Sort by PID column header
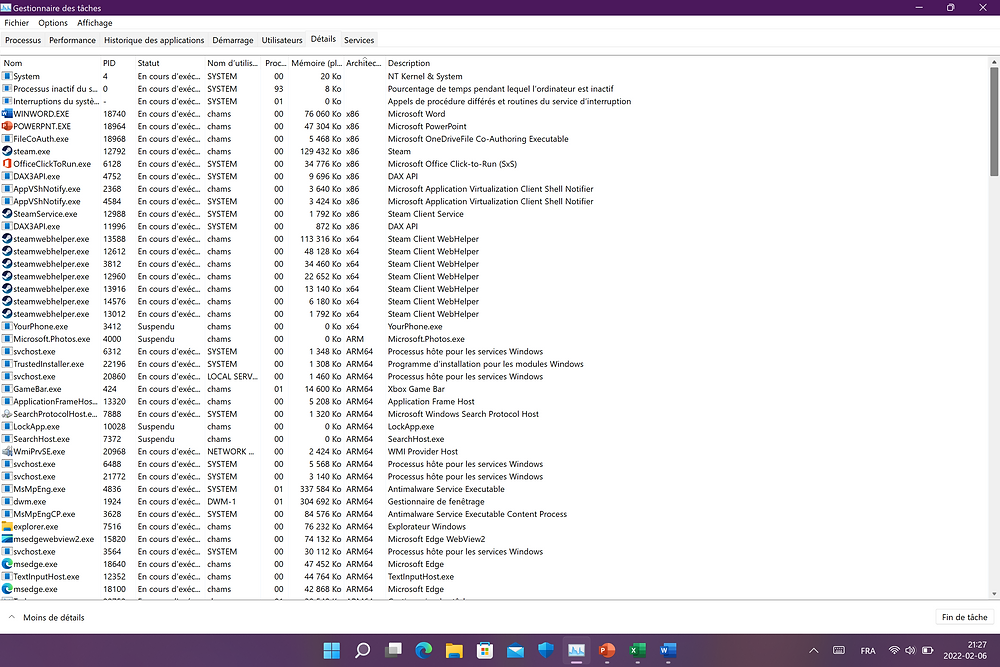 point(118,63)
